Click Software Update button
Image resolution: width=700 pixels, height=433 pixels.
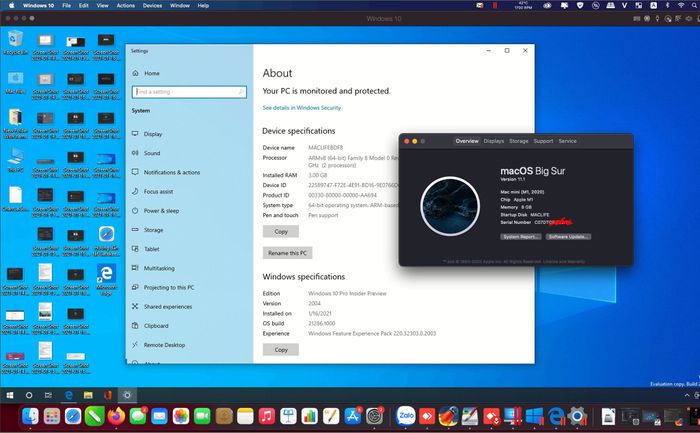tap(568, 237)
